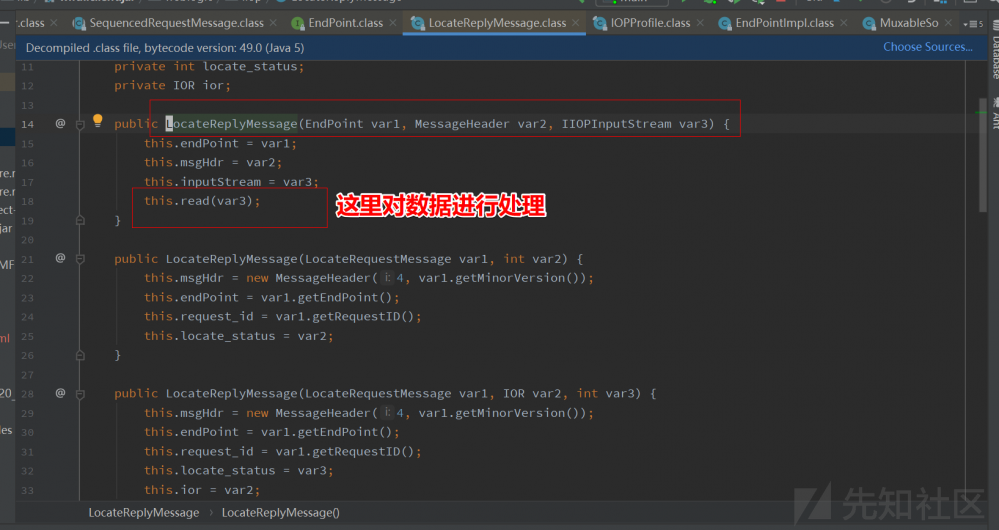Click the this.read(var3); statement

[x=202, y=201]
